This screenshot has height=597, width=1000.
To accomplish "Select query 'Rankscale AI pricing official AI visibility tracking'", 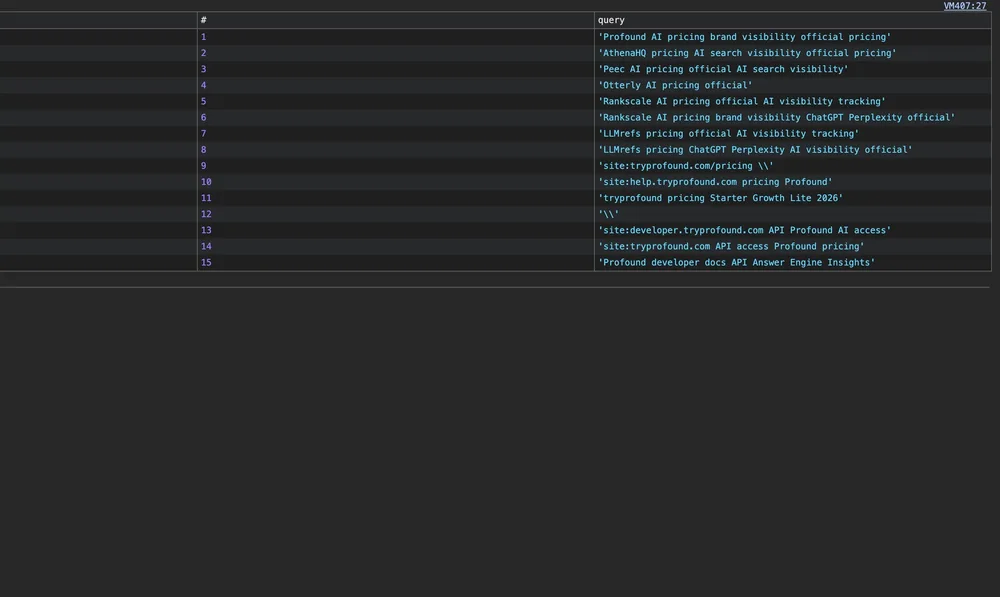I will point(742,101).
